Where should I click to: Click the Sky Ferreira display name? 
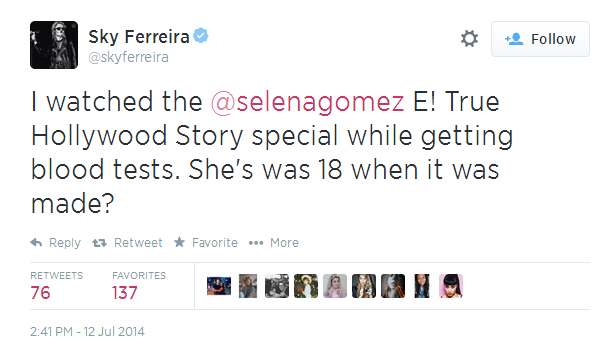pos(139,37)
